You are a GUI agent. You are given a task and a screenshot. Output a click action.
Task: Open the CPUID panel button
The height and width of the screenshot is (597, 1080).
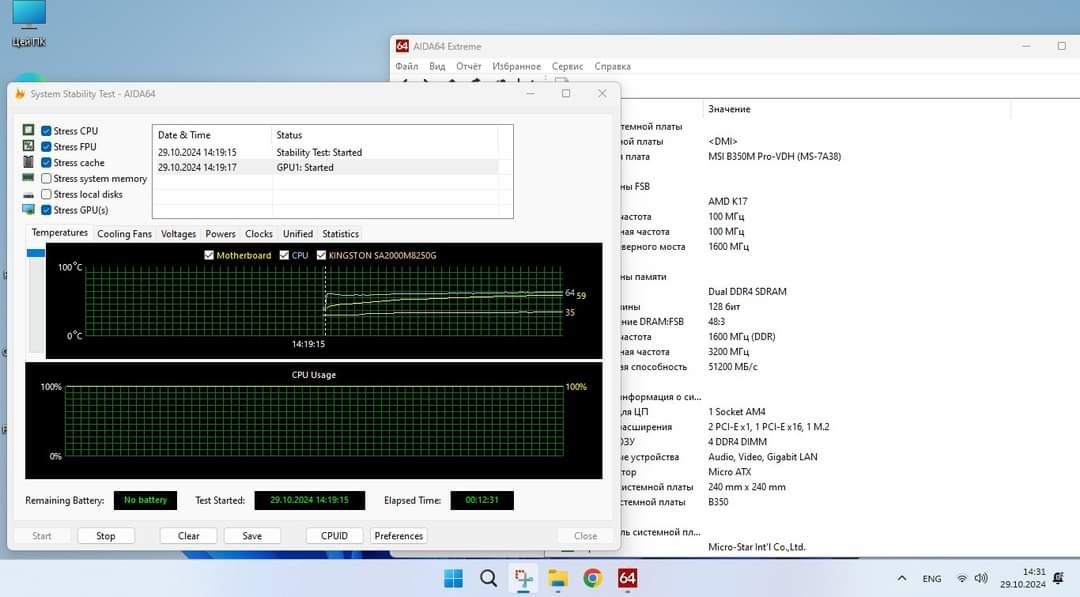335,536
